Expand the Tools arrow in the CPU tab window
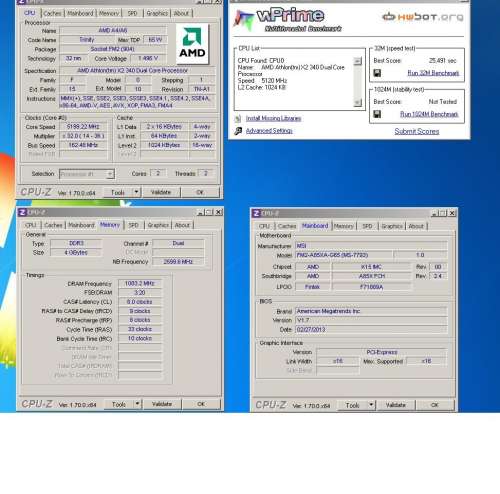This screenshot has width=500, height=494. tap(136, 192)
